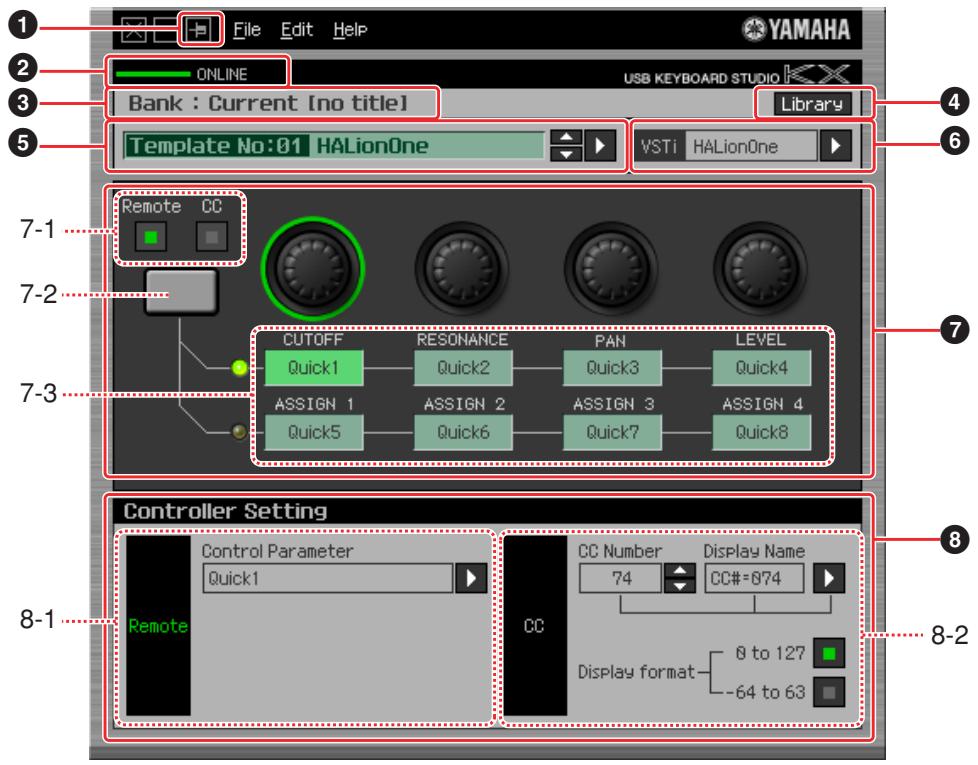Select the Quick3 assignment box
Viewport: 978px width, 765px height.
tap(612, 368)
